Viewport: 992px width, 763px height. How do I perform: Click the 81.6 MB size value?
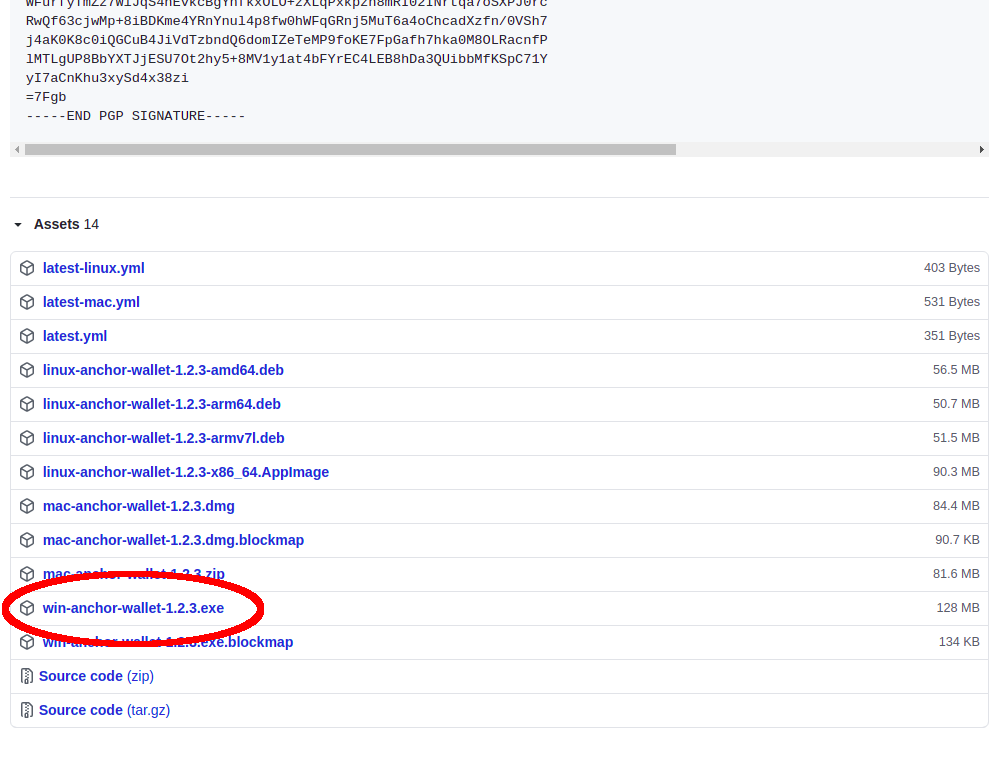pos(956,574)
